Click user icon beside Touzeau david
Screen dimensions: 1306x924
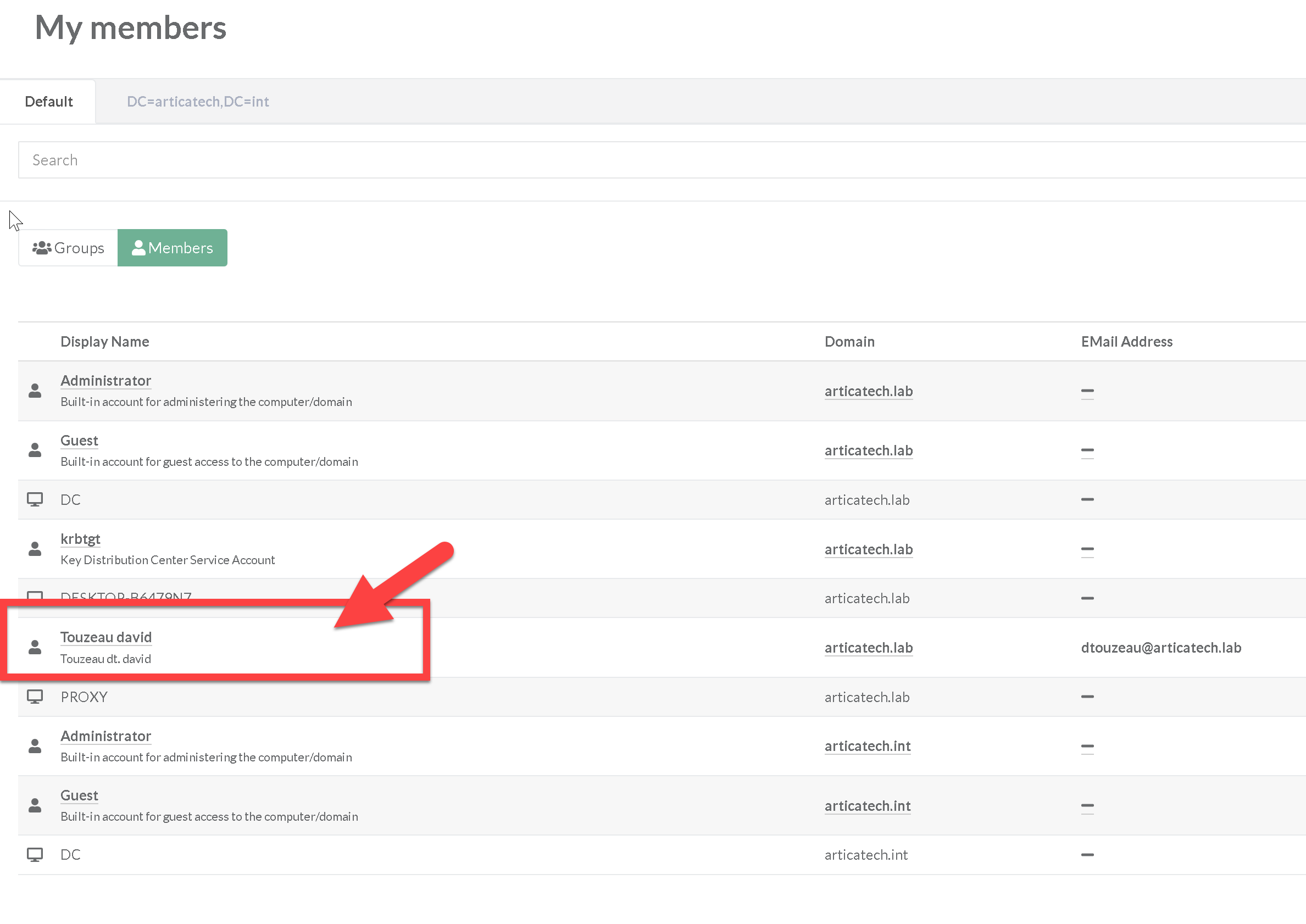(35, 647)
